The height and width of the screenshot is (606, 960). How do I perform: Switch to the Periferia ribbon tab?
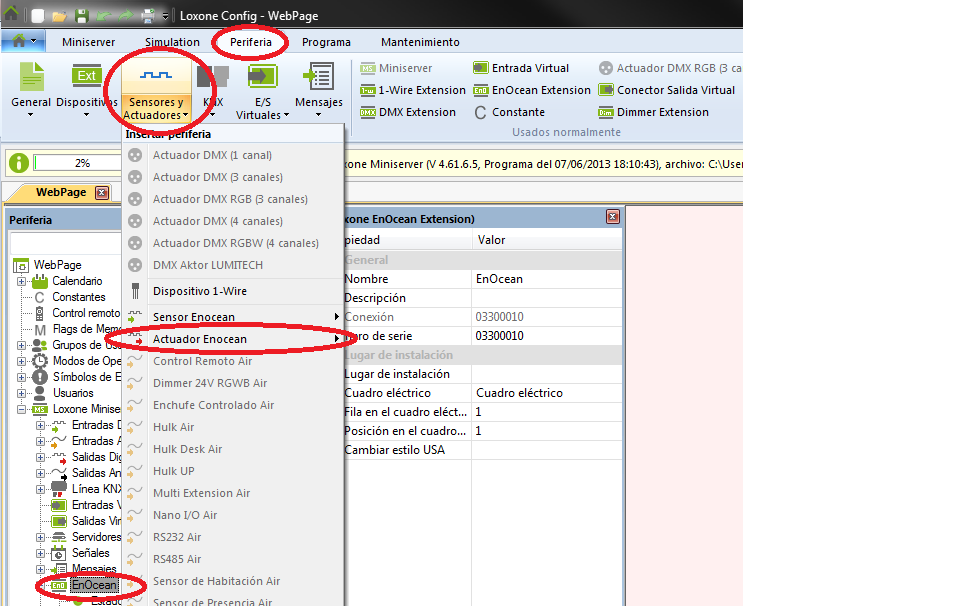coord(250,42)
